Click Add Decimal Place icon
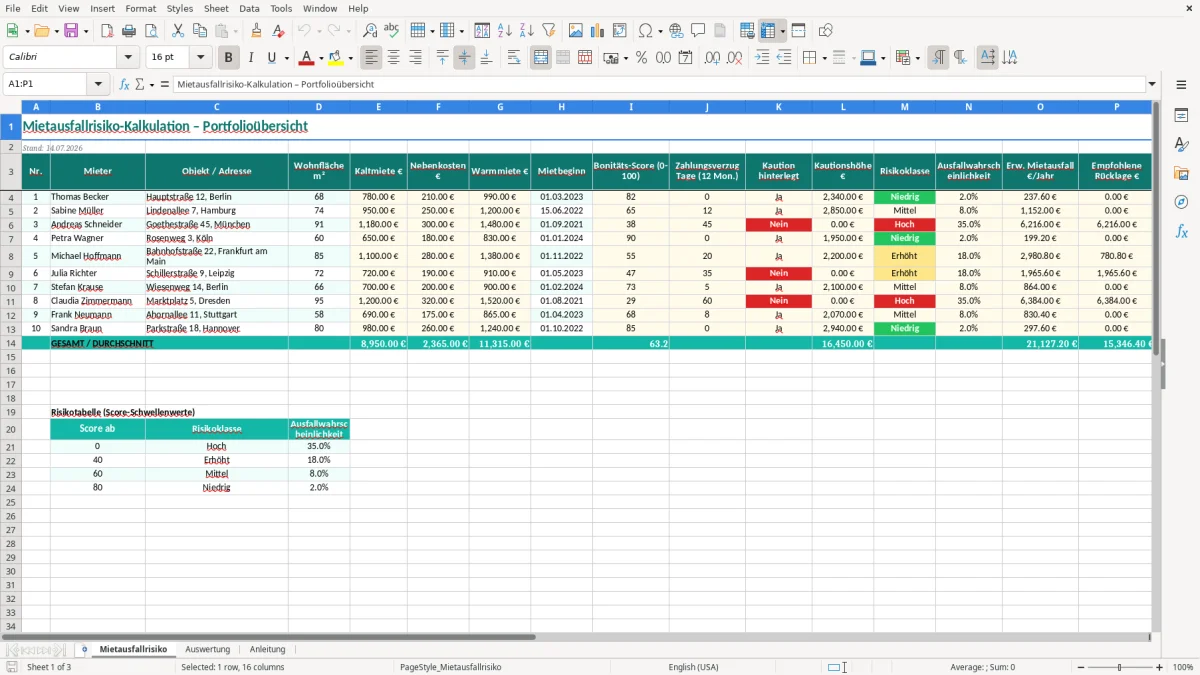1200x675 pixels. [x=712, y=58]
